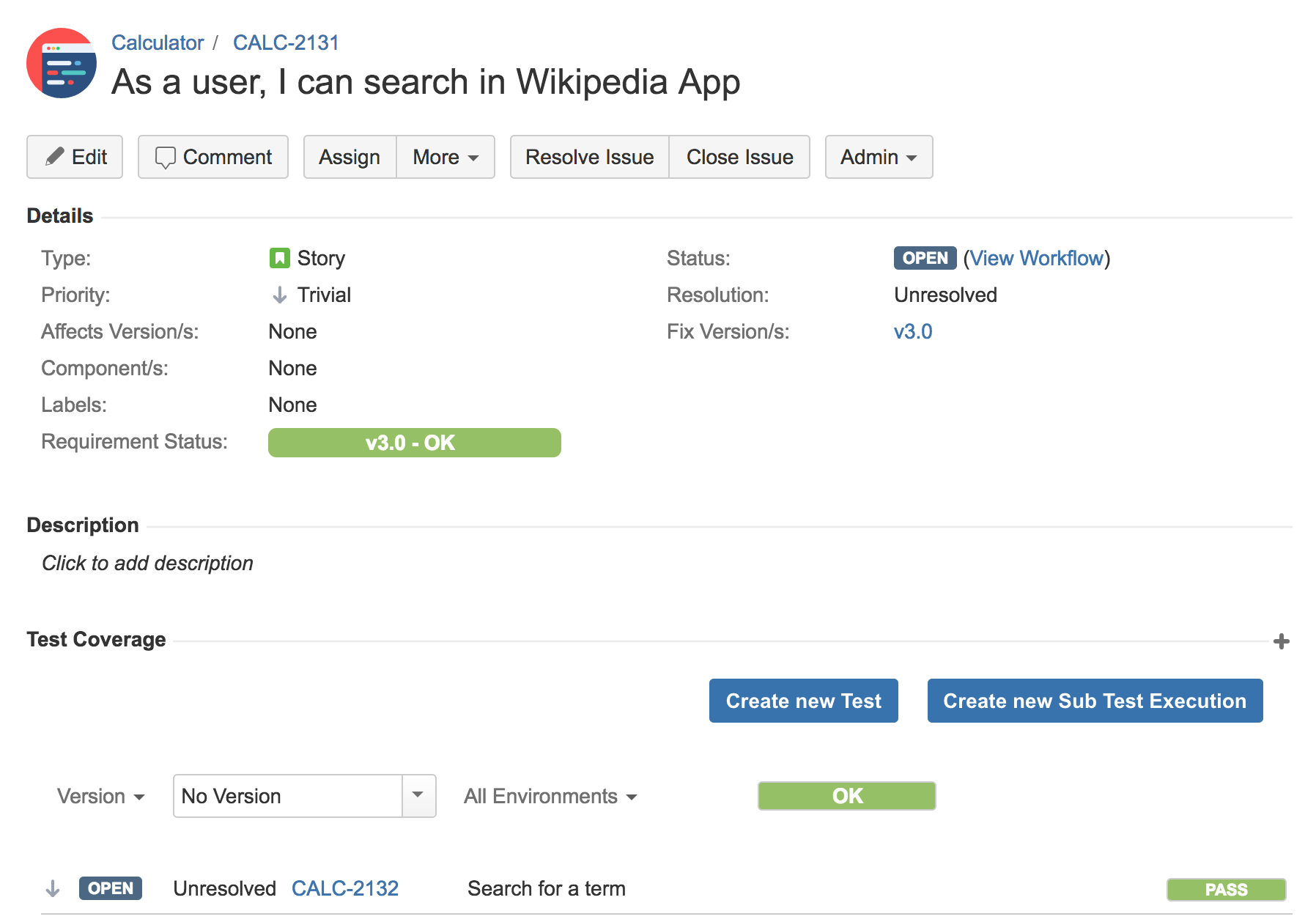Click the 'Trivial' priority text

[x=324, y=295]
